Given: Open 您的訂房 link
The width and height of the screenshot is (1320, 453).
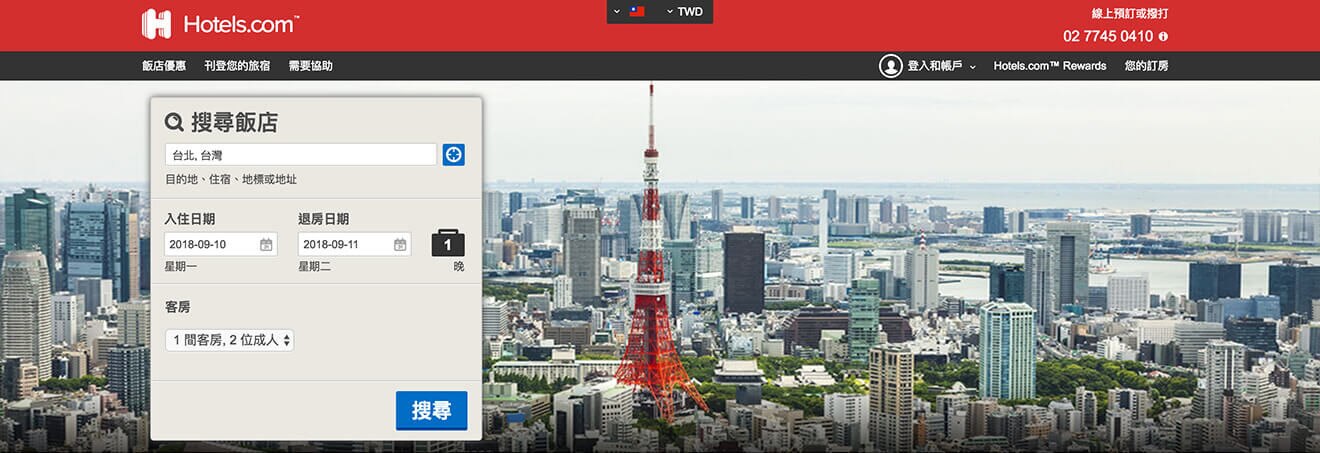Looking at the screenshot, I should pos(1146,66).
